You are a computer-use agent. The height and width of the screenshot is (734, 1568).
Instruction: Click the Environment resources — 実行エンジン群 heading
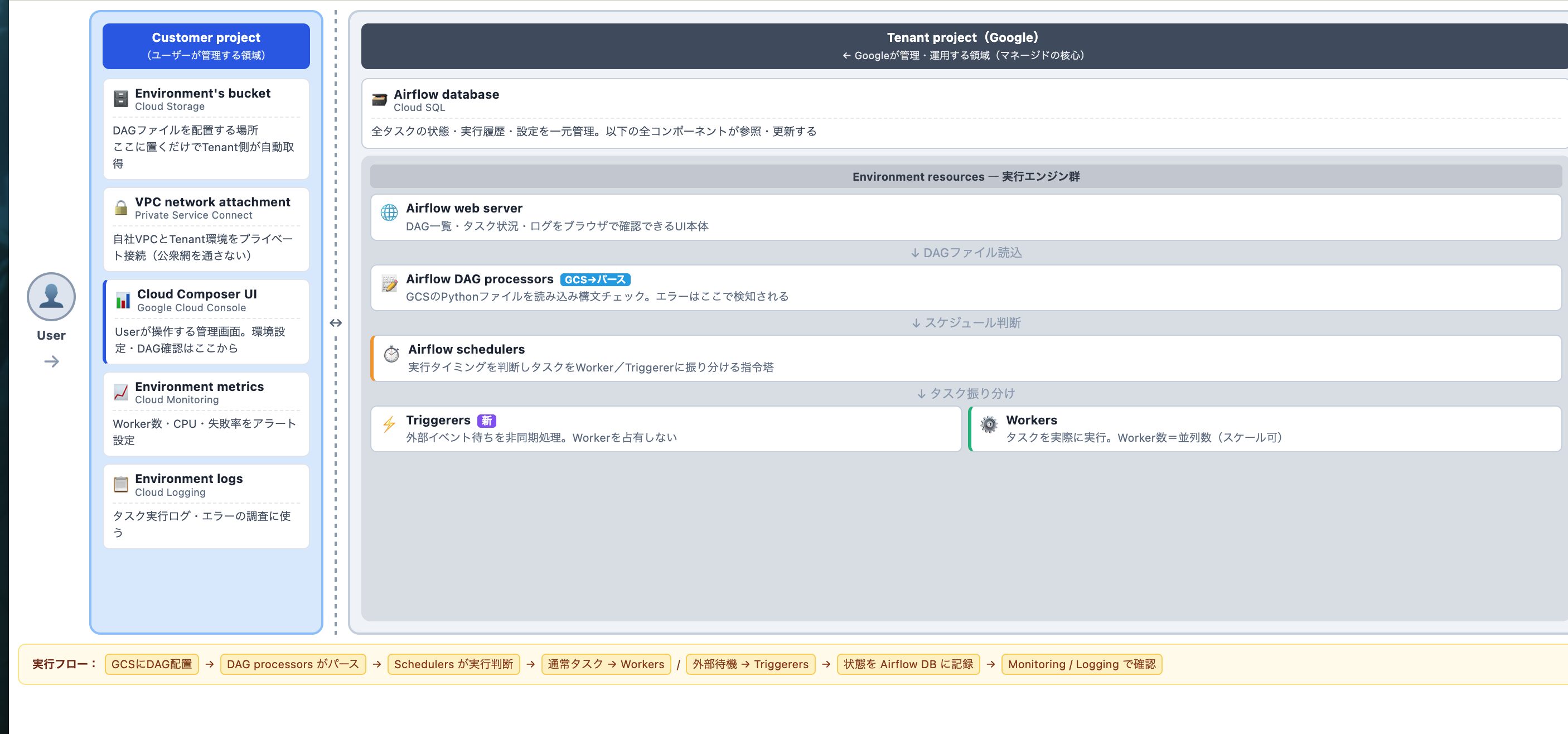point(966,176)
